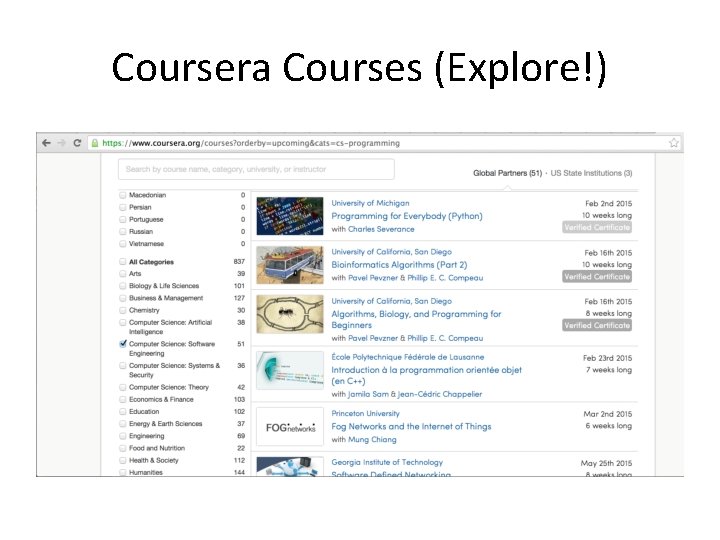Tick the Health & Society checkbox
Screen dimensions: 720x540
pyautogui.click(x=123, y=460)
